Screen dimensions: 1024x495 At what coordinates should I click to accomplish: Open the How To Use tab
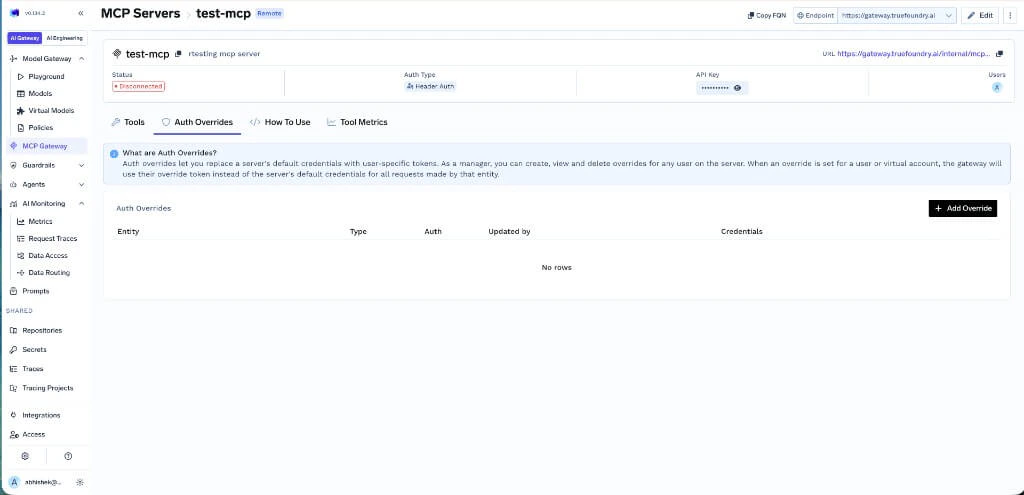point(280,122)
